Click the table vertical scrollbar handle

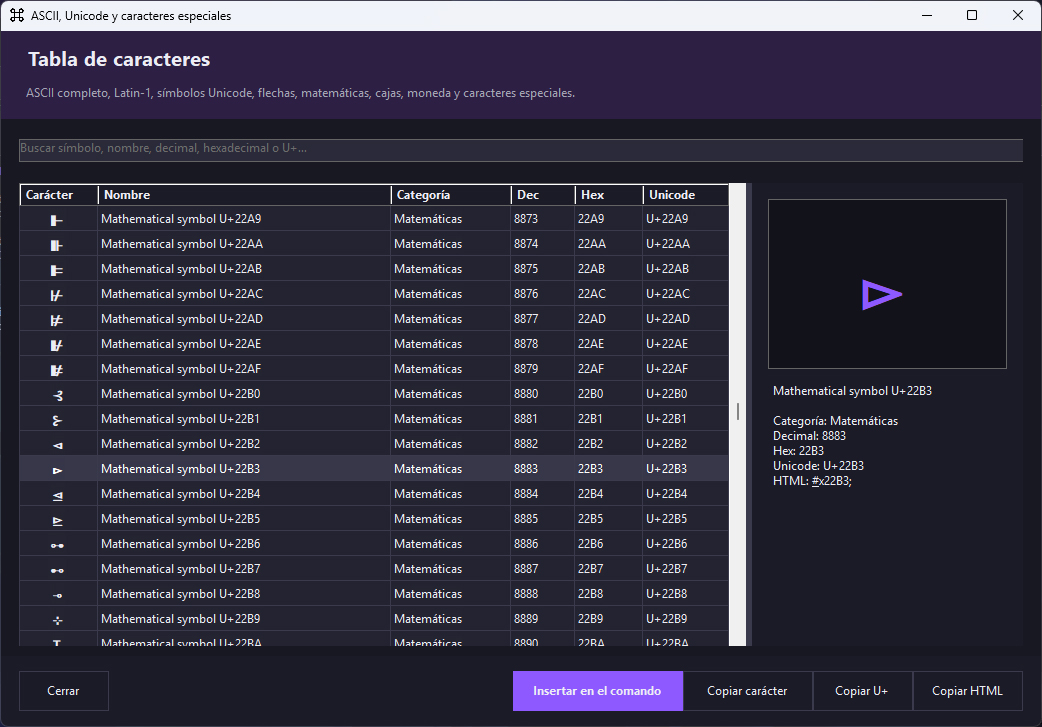(738, 411)
